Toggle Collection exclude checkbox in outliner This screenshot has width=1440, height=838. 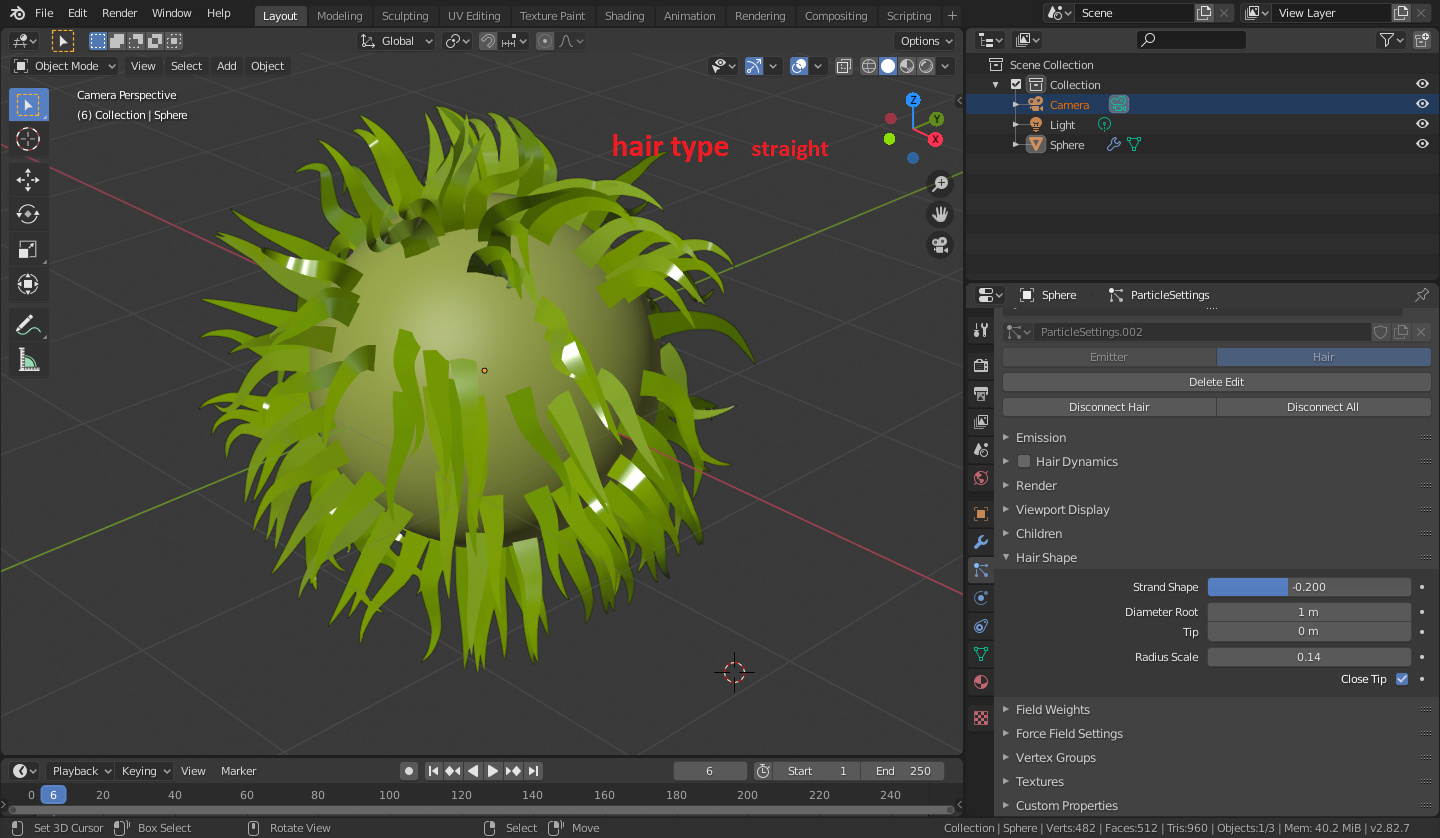pos(1017,85)
